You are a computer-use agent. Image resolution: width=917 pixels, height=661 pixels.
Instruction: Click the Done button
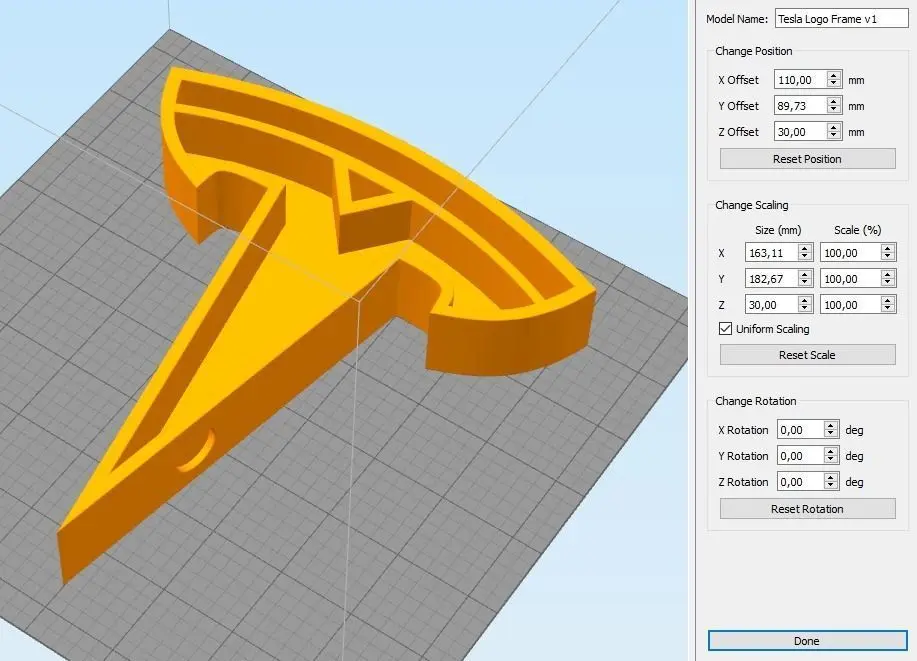[808, 641]
